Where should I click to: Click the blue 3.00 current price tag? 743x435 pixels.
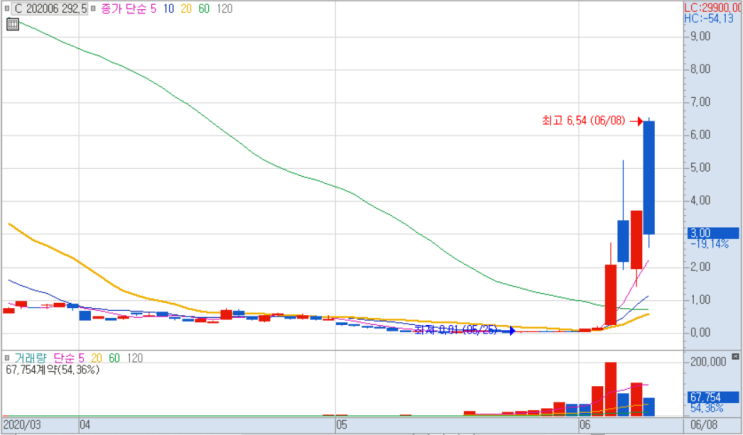click(x=713, y=233)
